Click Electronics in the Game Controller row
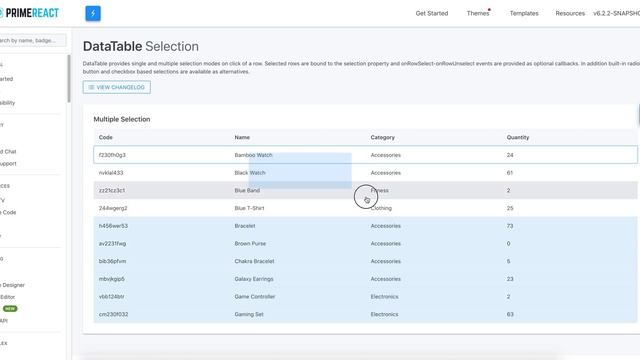The width and height of the screenshot is (640, 360). [384, 296]
